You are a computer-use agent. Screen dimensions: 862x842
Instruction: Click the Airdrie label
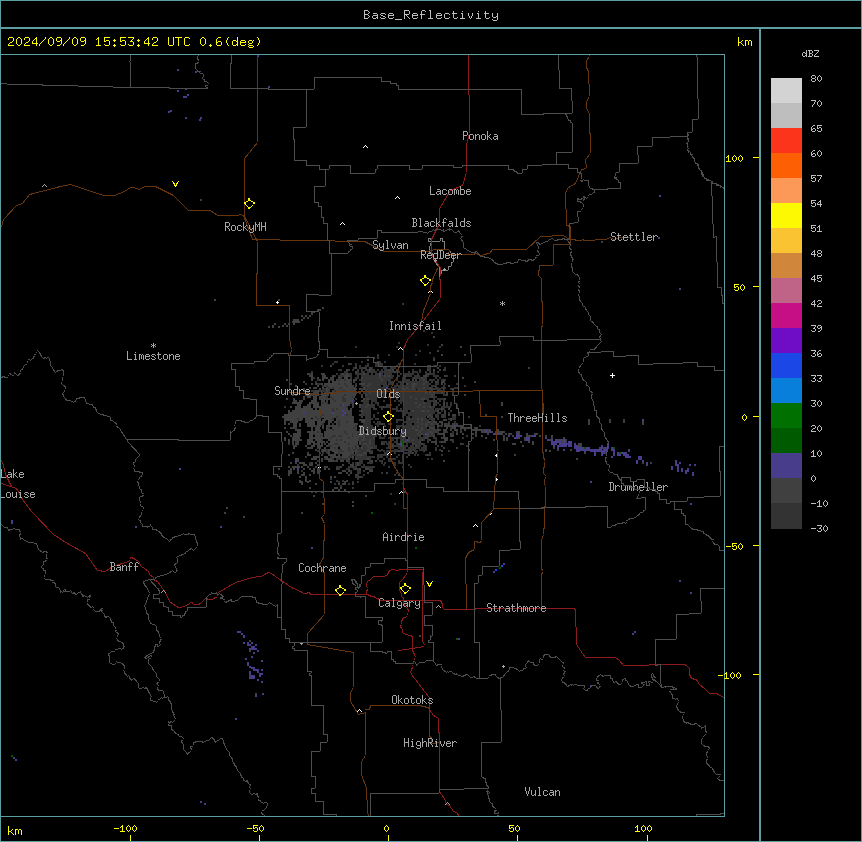(x=403, y=537)
